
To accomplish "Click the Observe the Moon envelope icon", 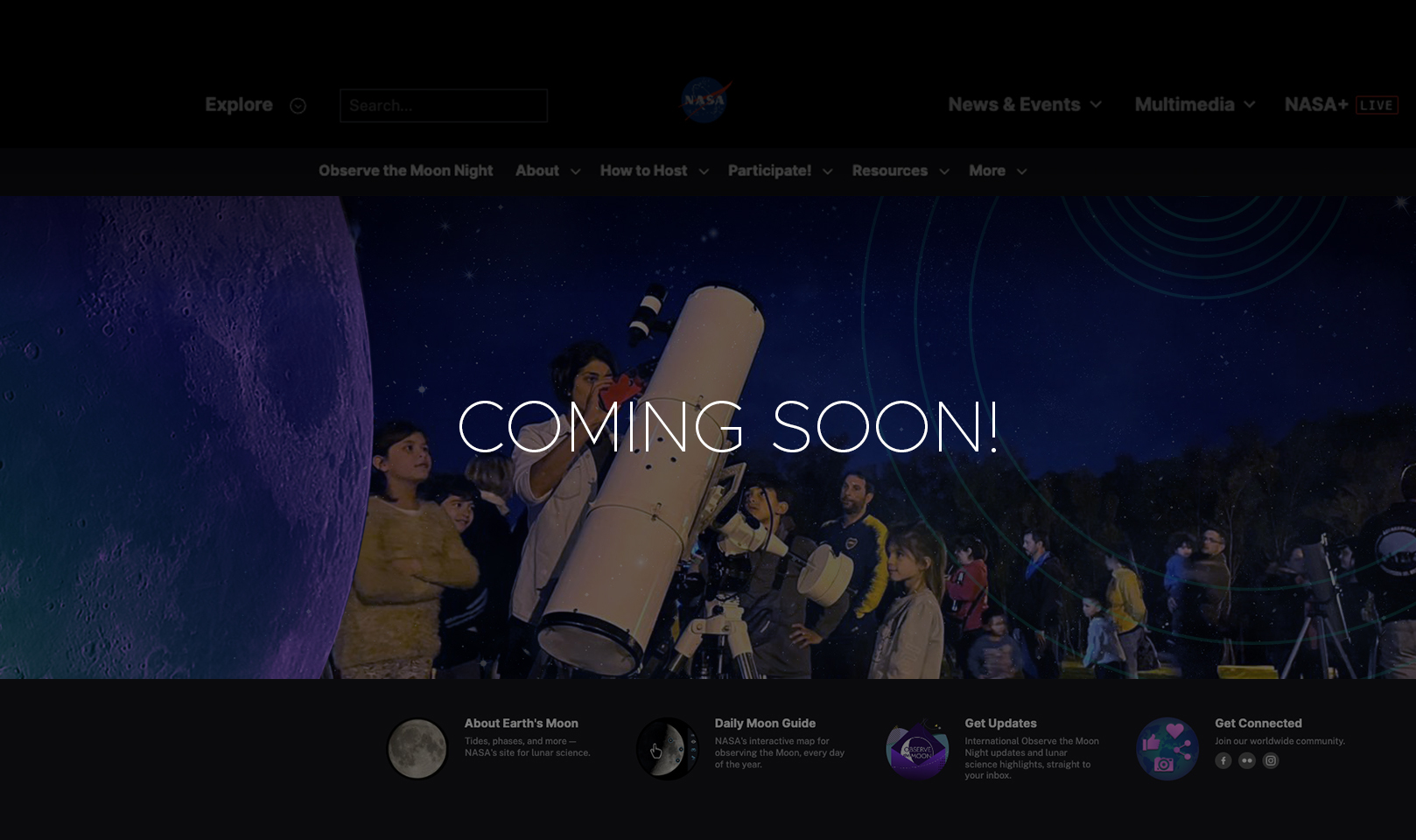I will click(917, 749).
